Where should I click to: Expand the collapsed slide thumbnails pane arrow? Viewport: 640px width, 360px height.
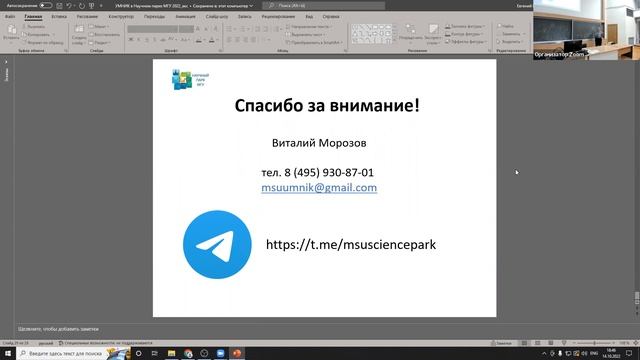(x=6, y=62)
